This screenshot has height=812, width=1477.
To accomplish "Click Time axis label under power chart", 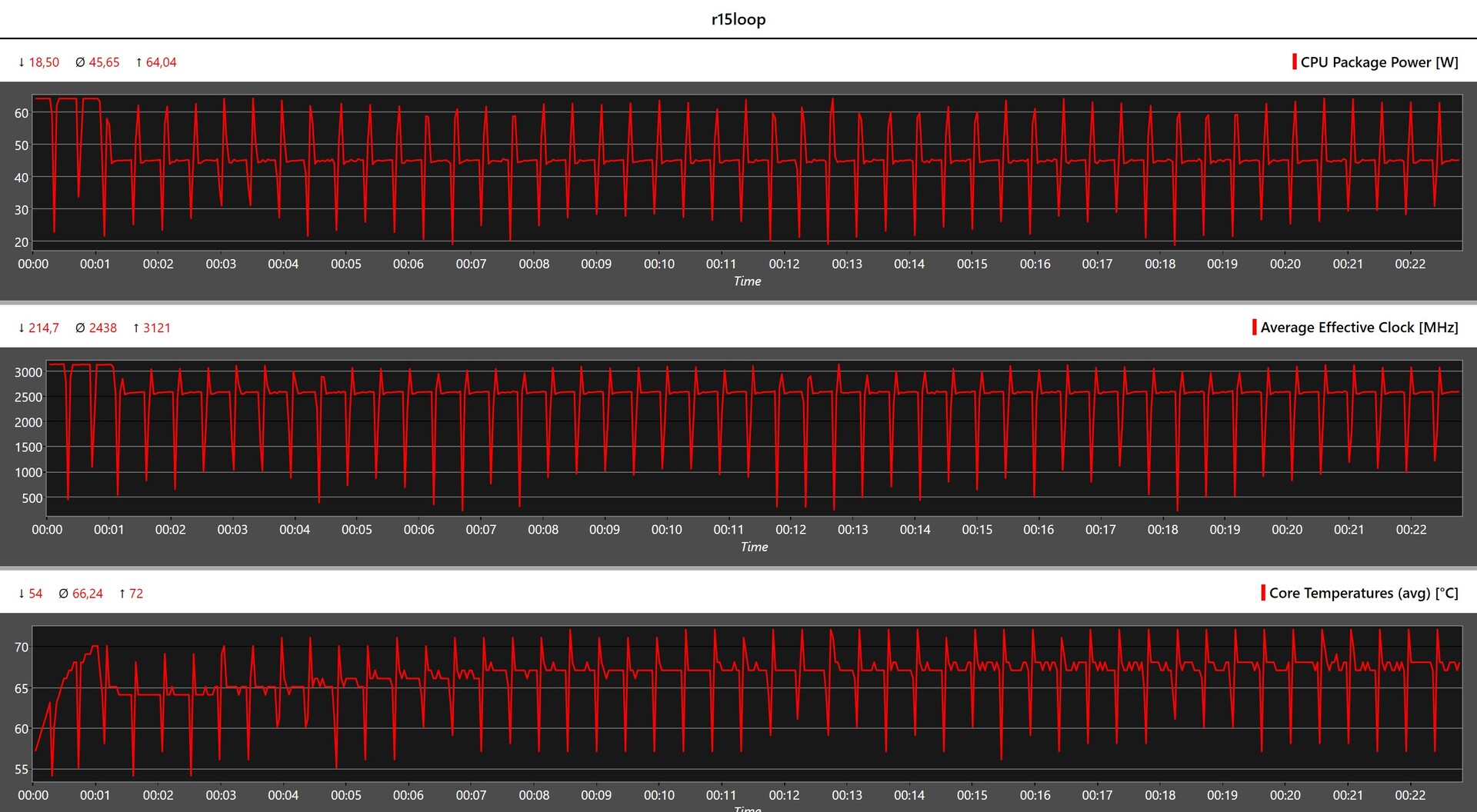I will pyautogui.click(x=747, y=281).
